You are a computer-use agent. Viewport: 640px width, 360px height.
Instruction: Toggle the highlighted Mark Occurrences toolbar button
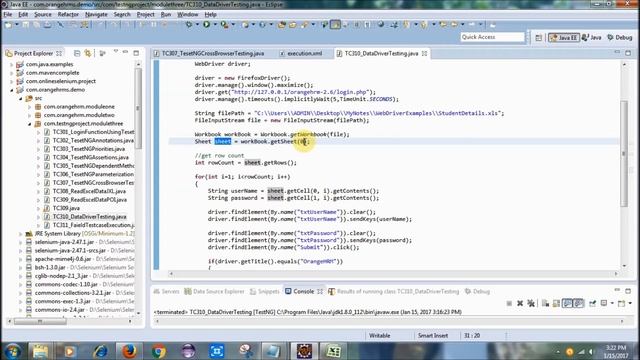point(335,25)
